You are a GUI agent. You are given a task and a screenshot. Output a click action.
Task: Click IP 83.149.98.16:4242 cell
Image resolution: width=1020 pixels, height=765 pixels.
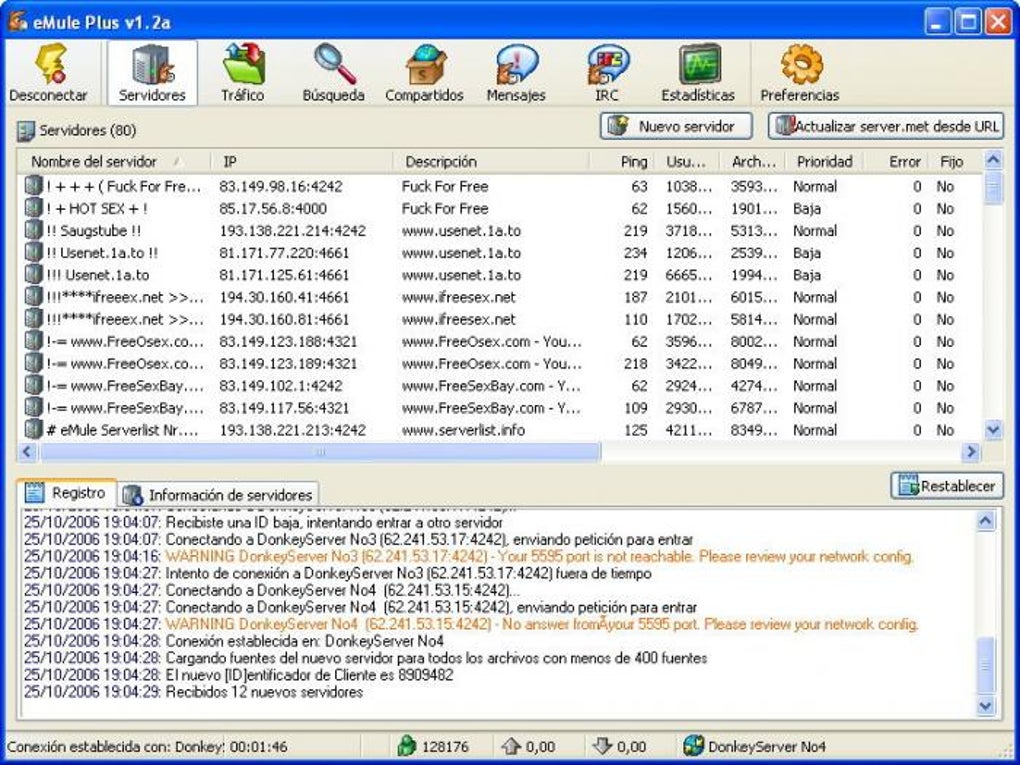coord(280,186)
